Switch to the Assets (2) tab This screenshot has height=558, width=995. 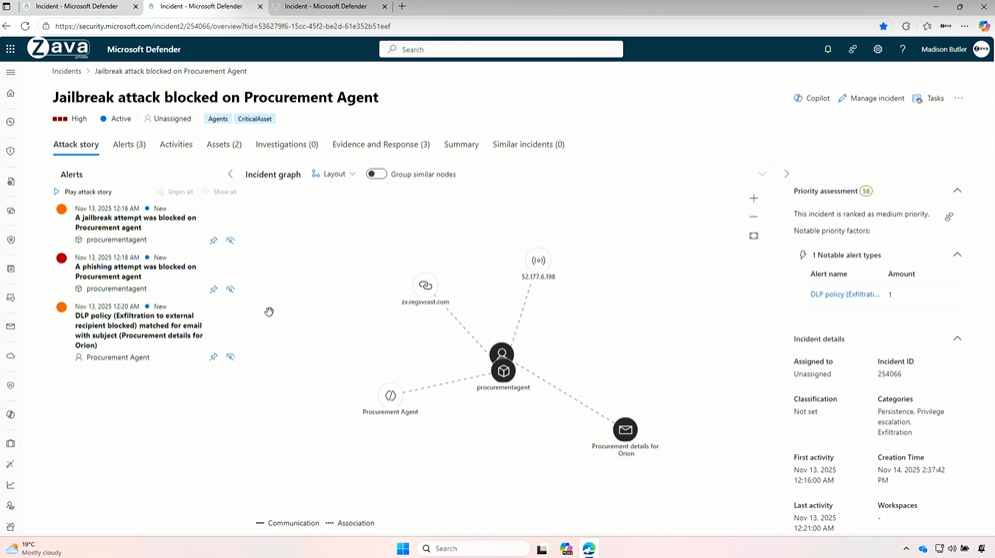(x=224, y=144)
